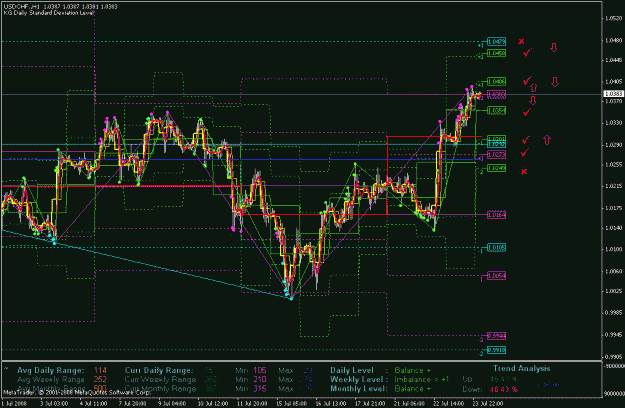
Task: Click the Monthly Level label
Action: [359, 388]
